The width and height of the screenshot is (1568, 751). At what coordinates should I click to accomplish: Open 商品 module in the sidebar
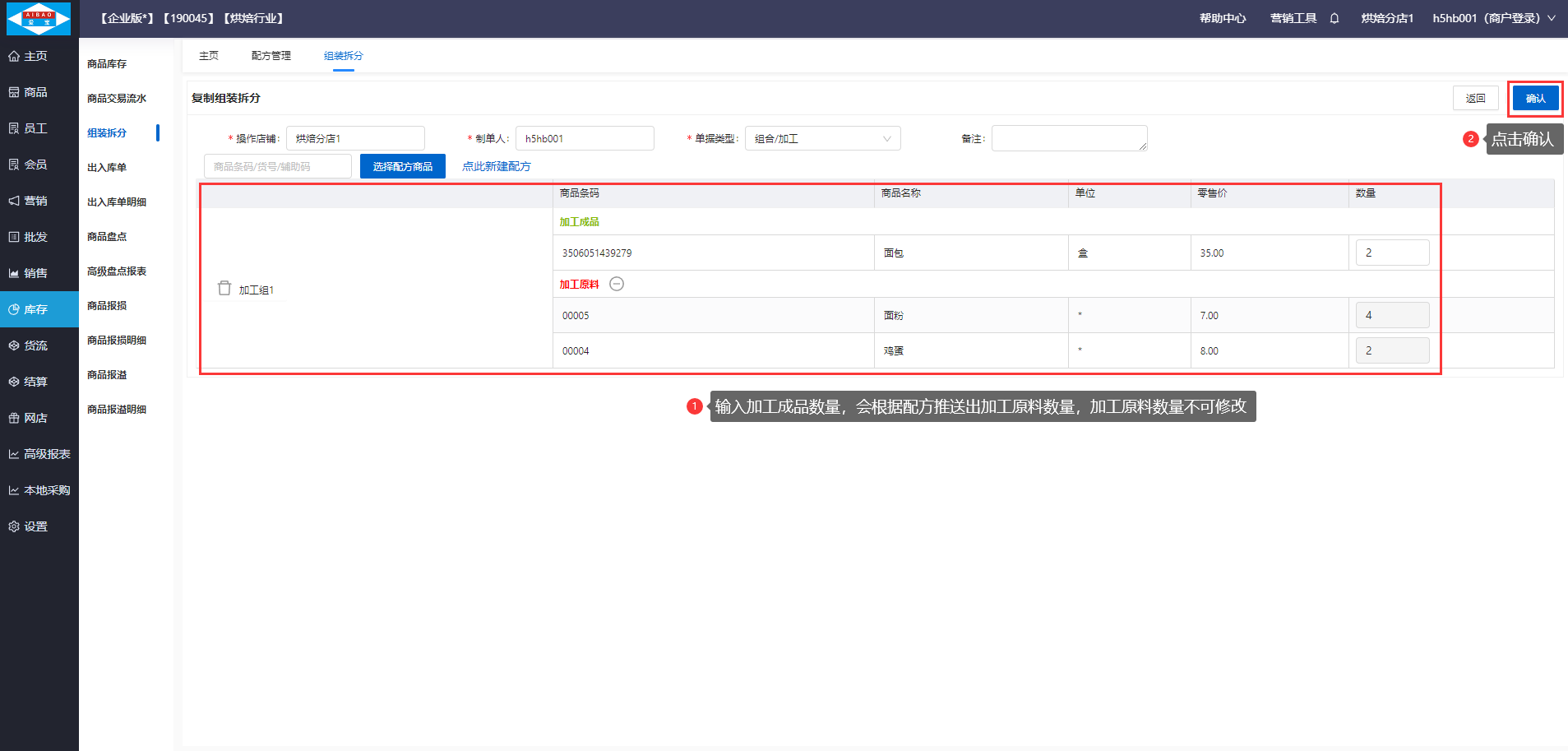[35, 92]
